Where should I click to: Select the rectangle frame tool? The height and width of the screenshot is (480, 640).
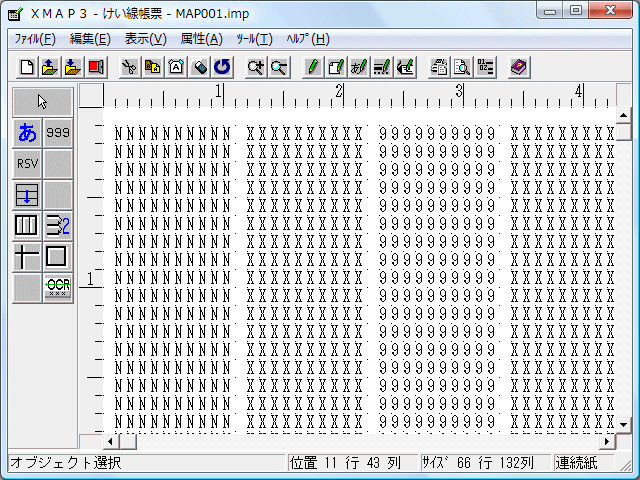click(58, 257)
